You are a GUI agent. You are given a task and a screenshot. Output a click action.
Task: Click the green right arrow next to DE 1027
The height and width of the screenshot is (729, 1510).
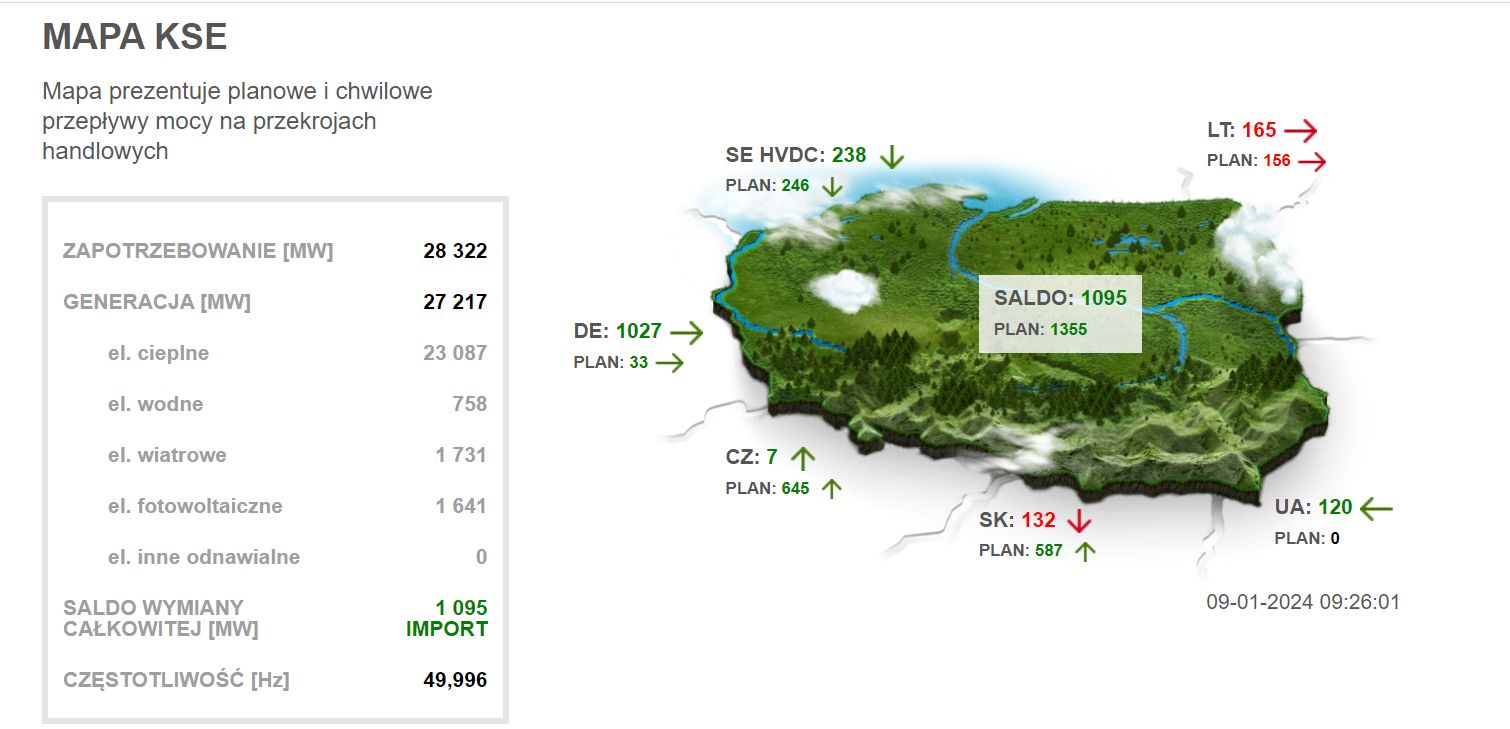pos(687,333)
